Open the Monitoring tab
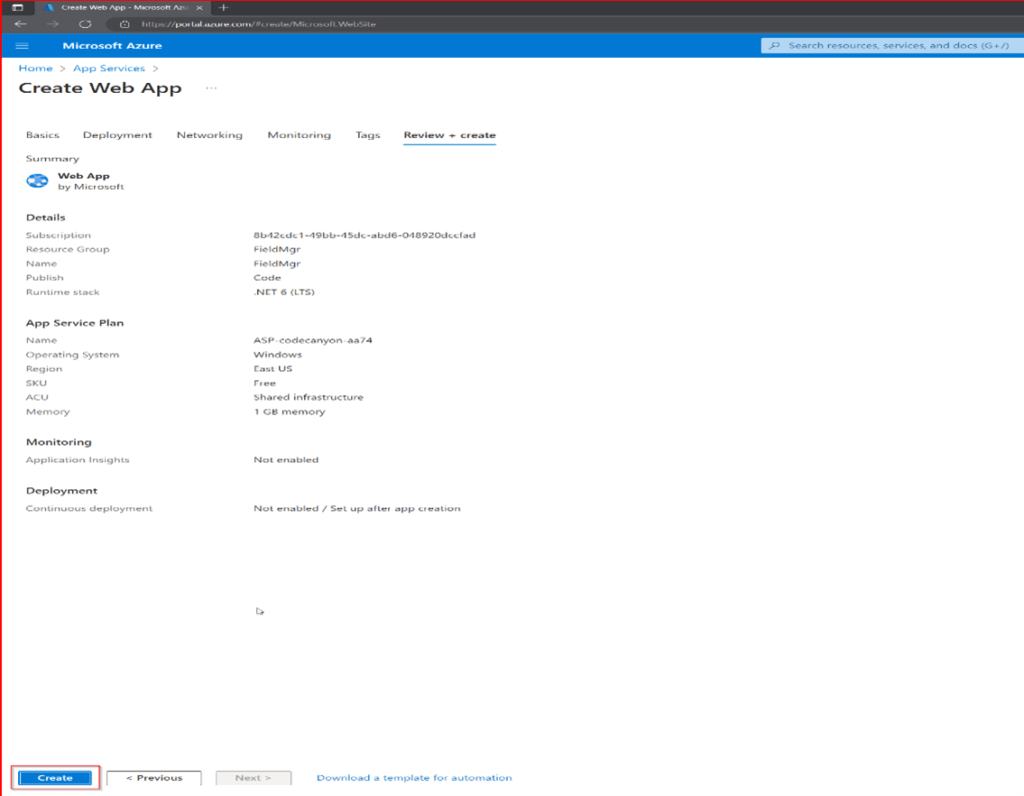The height and width of the screenshot is (796, 1024). coord(299,135)
